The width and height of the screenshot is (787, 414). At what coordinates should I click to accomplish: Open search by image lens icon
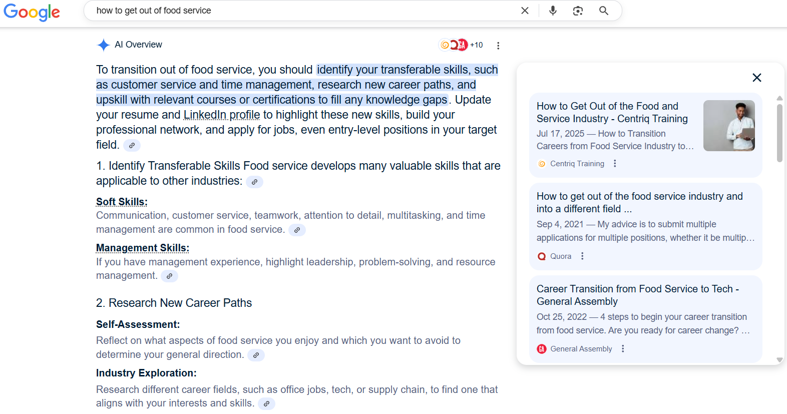(x=578, y=11)
